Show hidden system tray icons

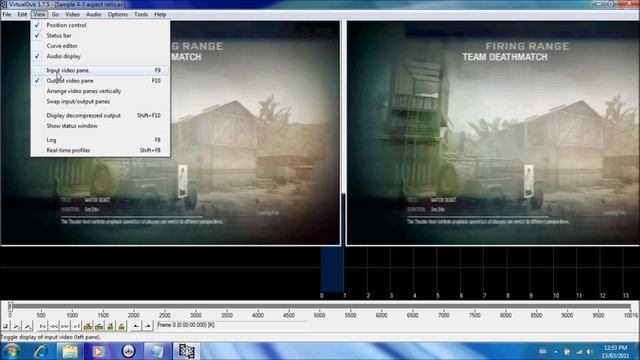coord(556,351)
